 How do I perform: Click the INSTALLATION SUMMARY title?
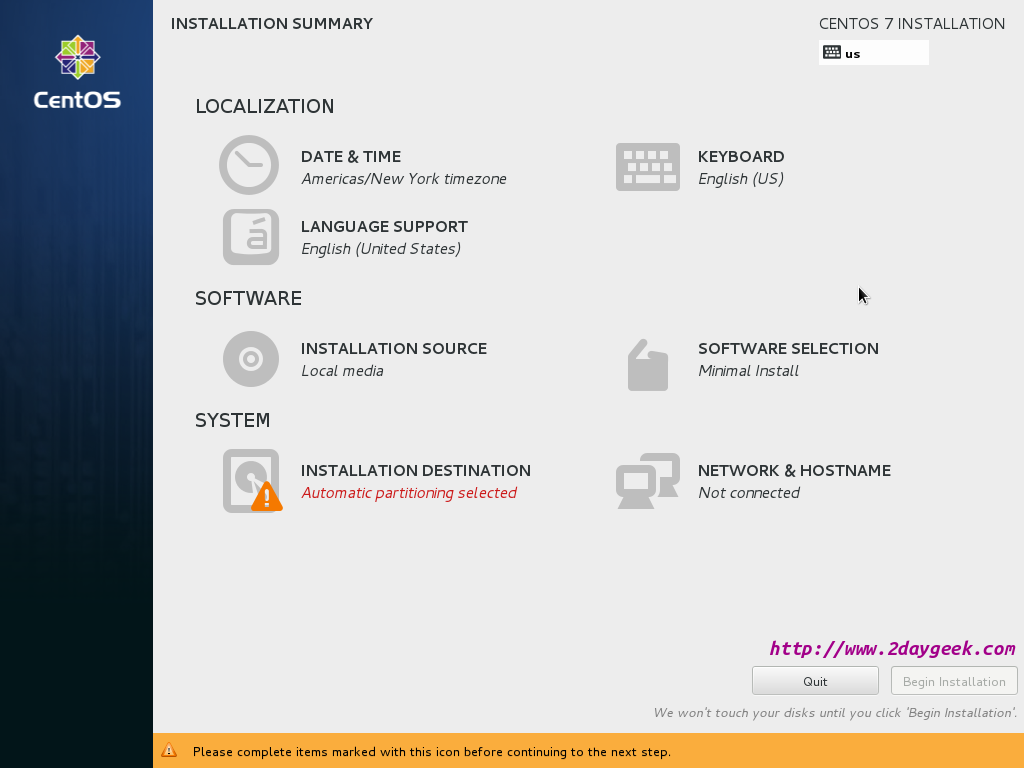pyautogui.click(x=272, y=24)
